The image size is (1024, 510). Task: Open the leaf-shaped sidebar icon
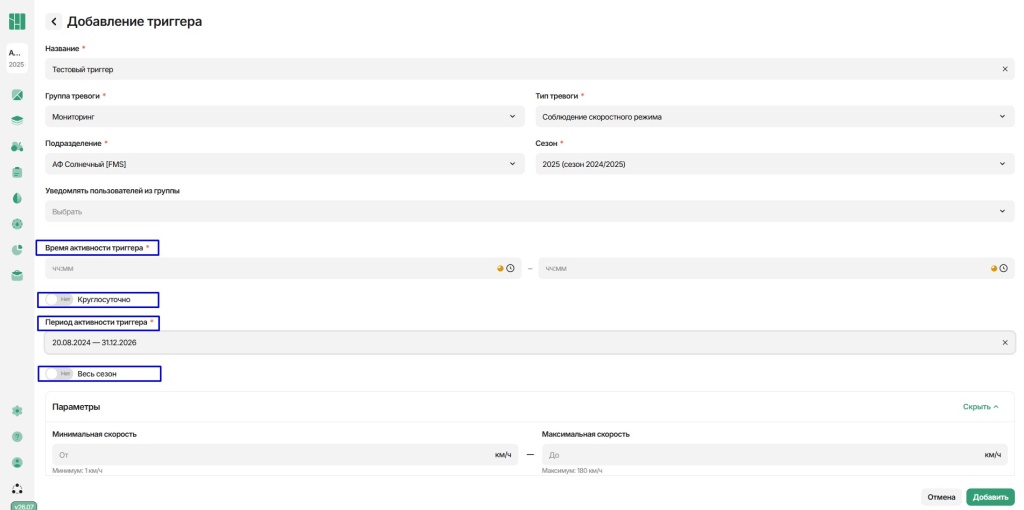[17, 198]
